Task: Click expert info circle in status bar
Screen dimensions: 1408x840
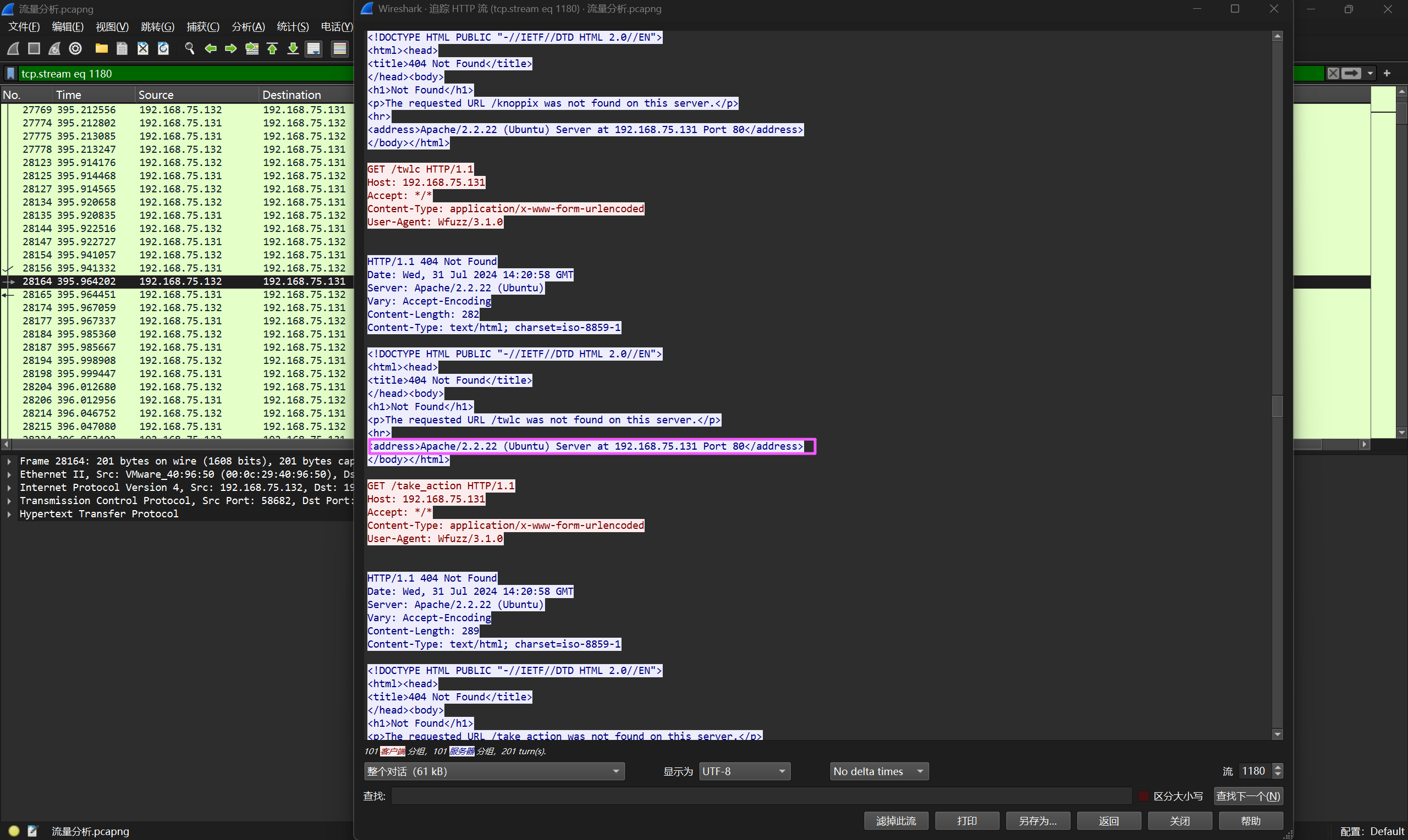Action: (14, 831)
